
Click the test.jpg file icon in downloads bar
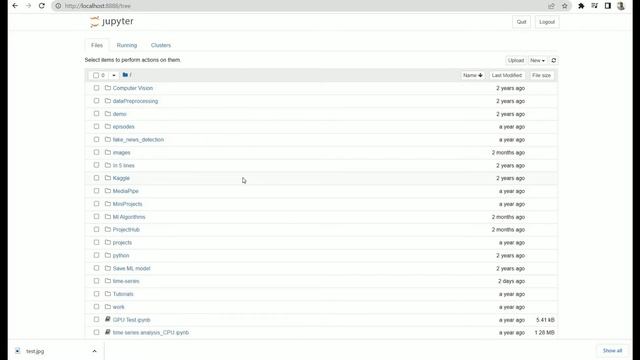point(18,351)
